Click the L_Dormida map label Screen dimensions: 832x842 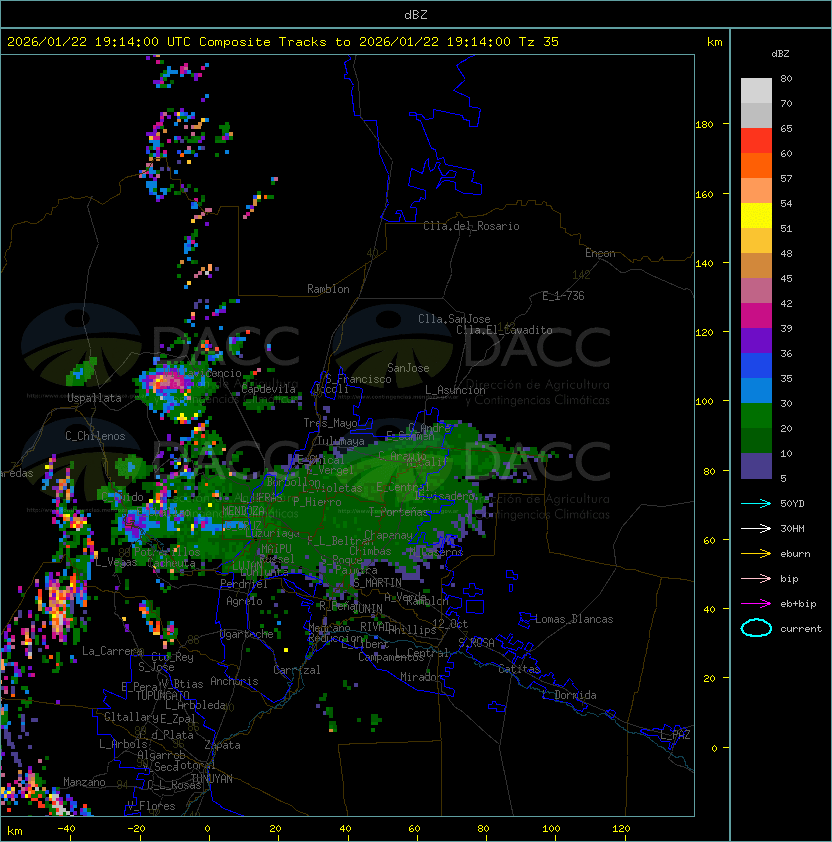[x=569, y=695]
